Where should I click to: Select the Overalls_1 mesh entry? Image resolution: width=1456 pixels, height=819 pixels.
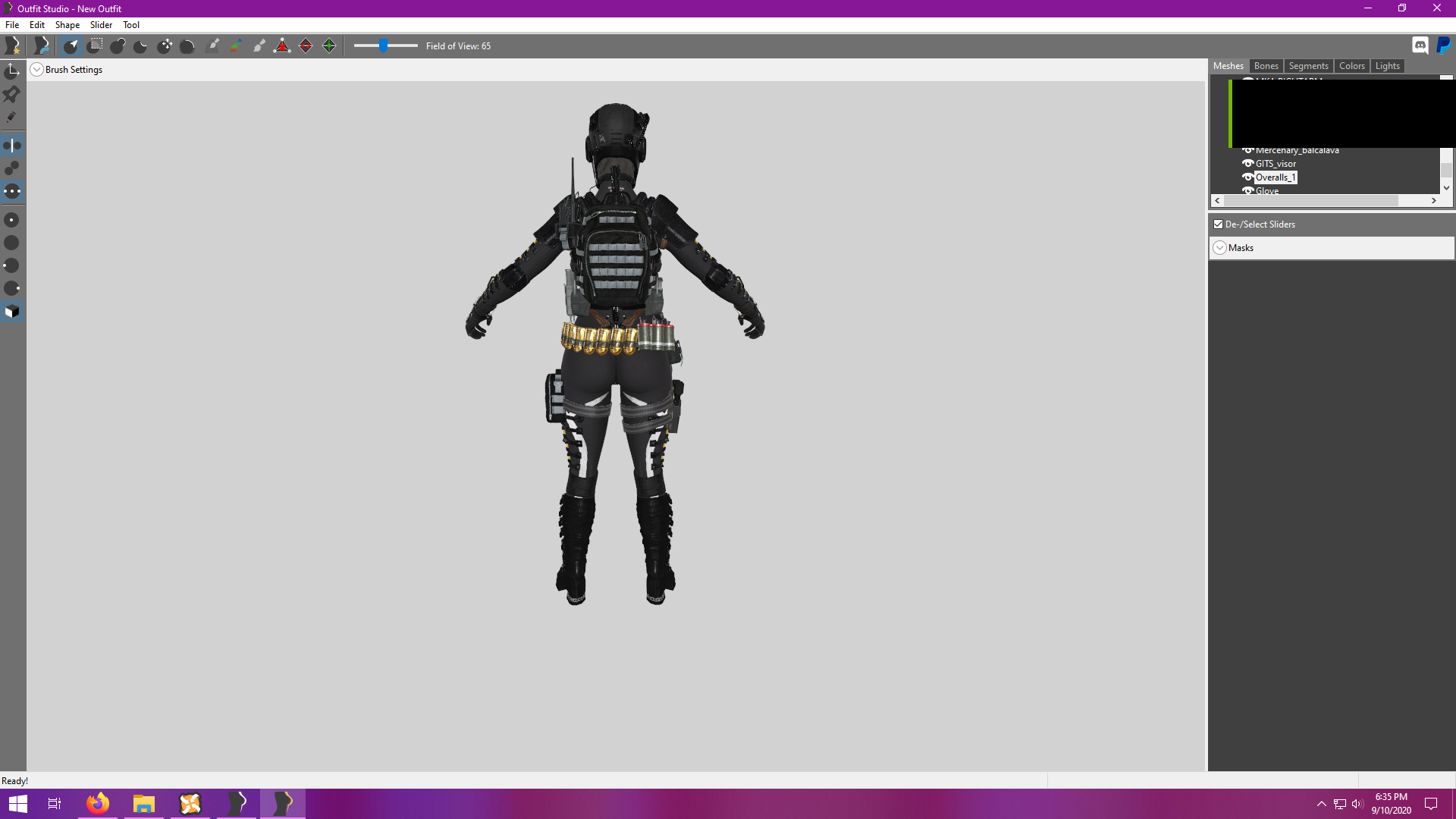coord(1276,177)
